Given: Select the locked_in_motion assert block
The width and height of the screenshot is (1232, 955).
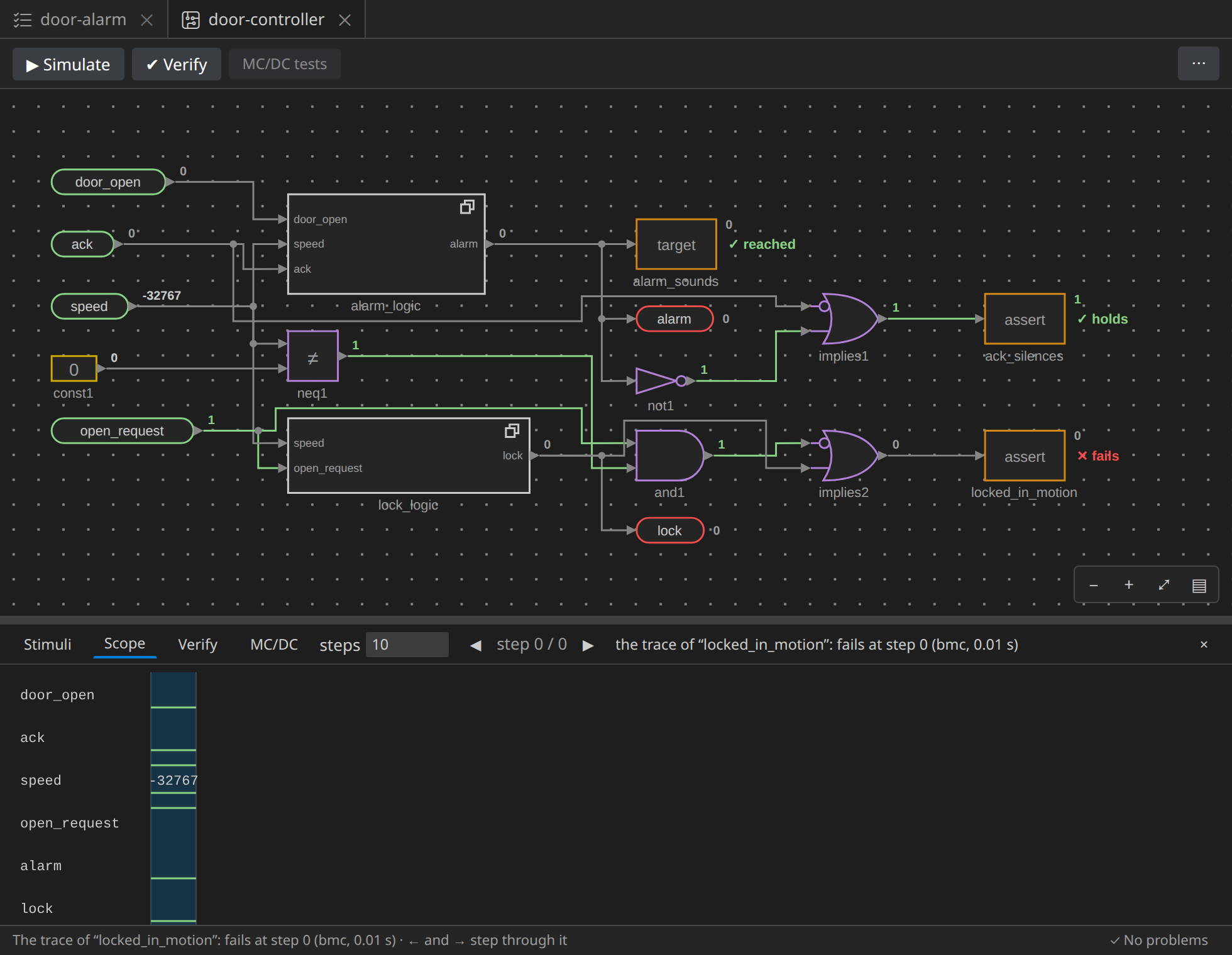Looking at the screenshot, I should coord(1025,456).
